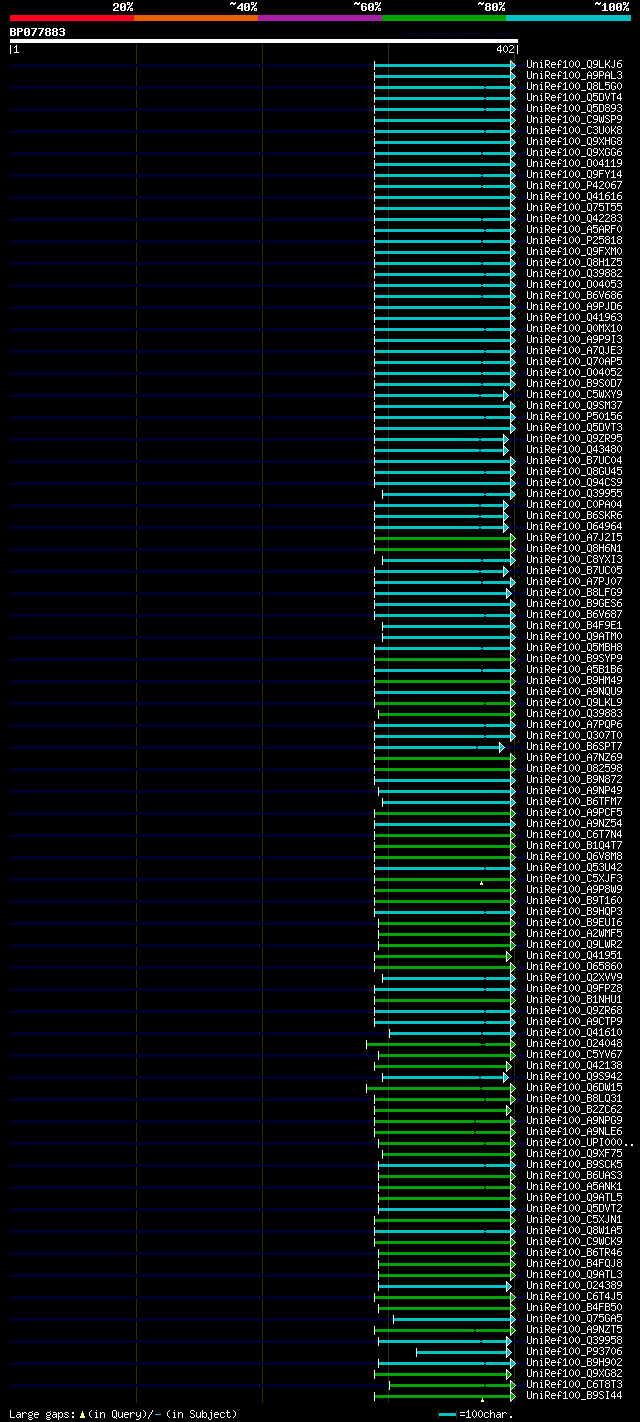Select the UniRef100_Q5MBH8 label
Image resolution: width=640 pixels, height=1422 pixels.
coord(574,647)
